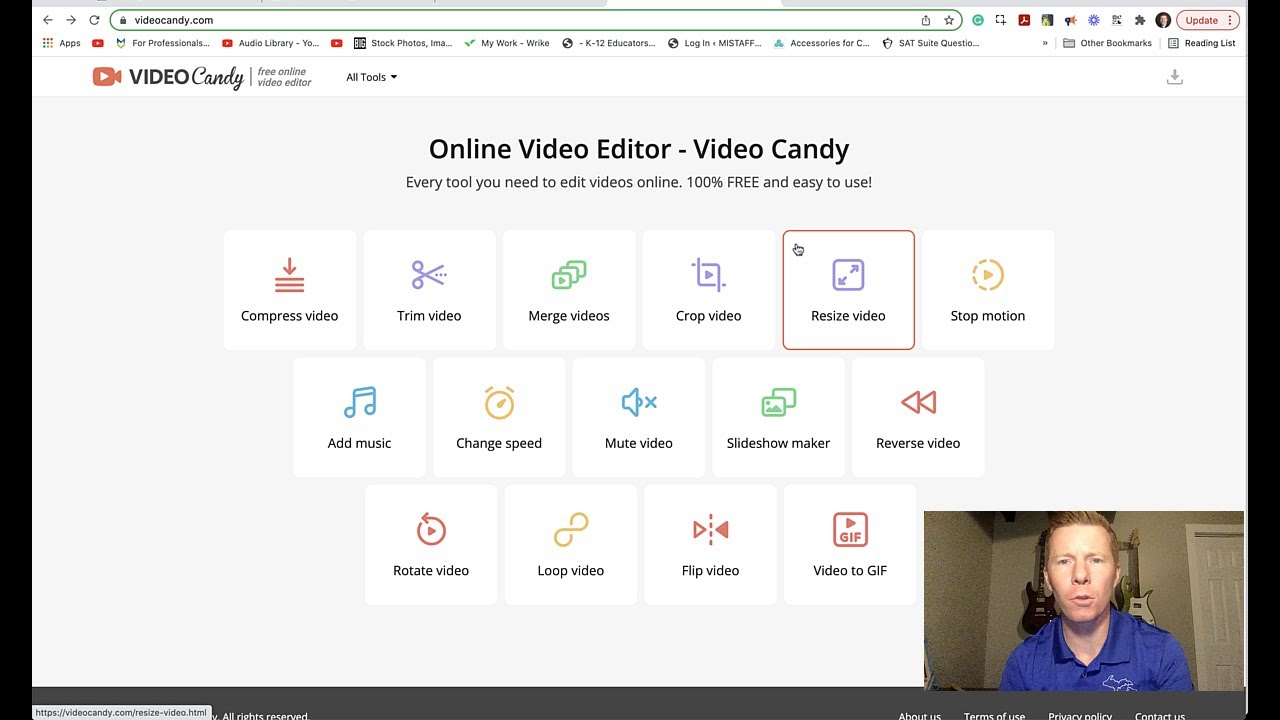Go forward with browser forward arrow
1280x720 pixels.
pos(71,20)
